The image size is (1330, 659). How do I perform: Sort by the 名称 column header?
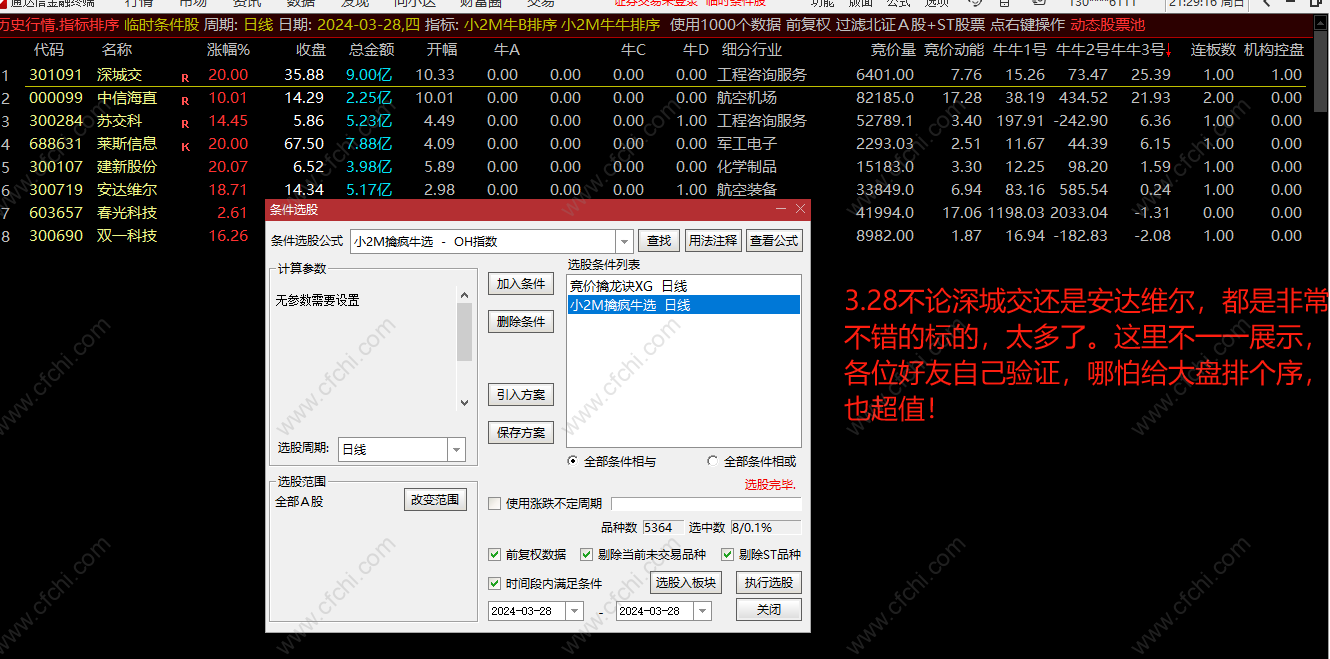117,50
